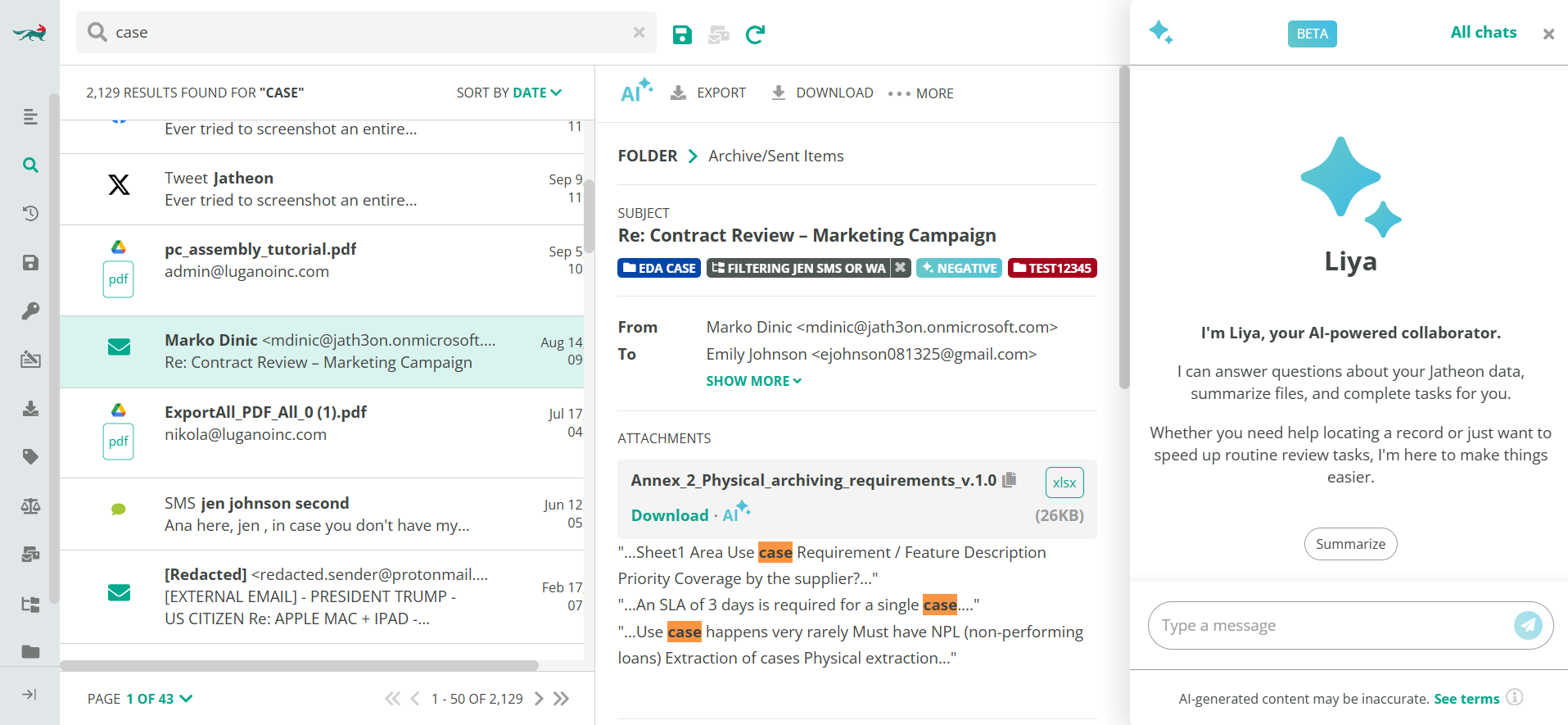Click the horizontal scrollbar under results list
The height and width of the screenshot is (725, 1568).
click(299, 665)
